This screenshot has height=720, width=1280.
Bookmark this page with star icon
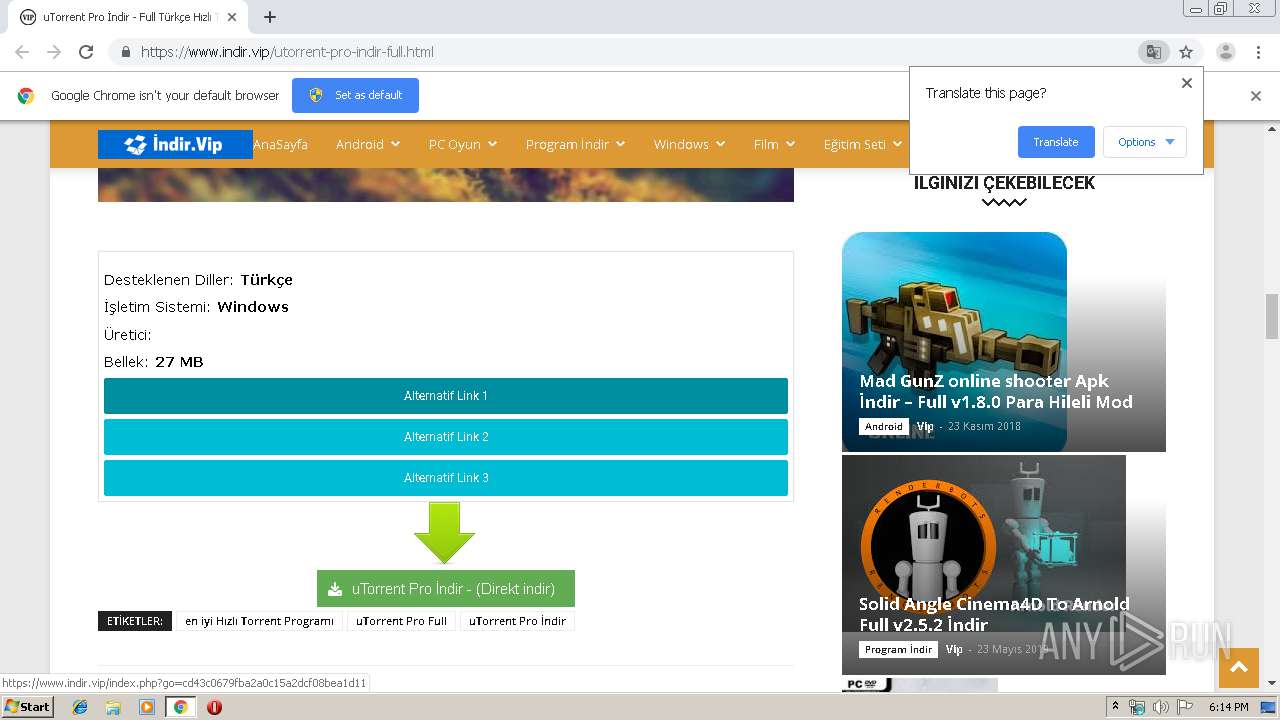coord(1186,52)
